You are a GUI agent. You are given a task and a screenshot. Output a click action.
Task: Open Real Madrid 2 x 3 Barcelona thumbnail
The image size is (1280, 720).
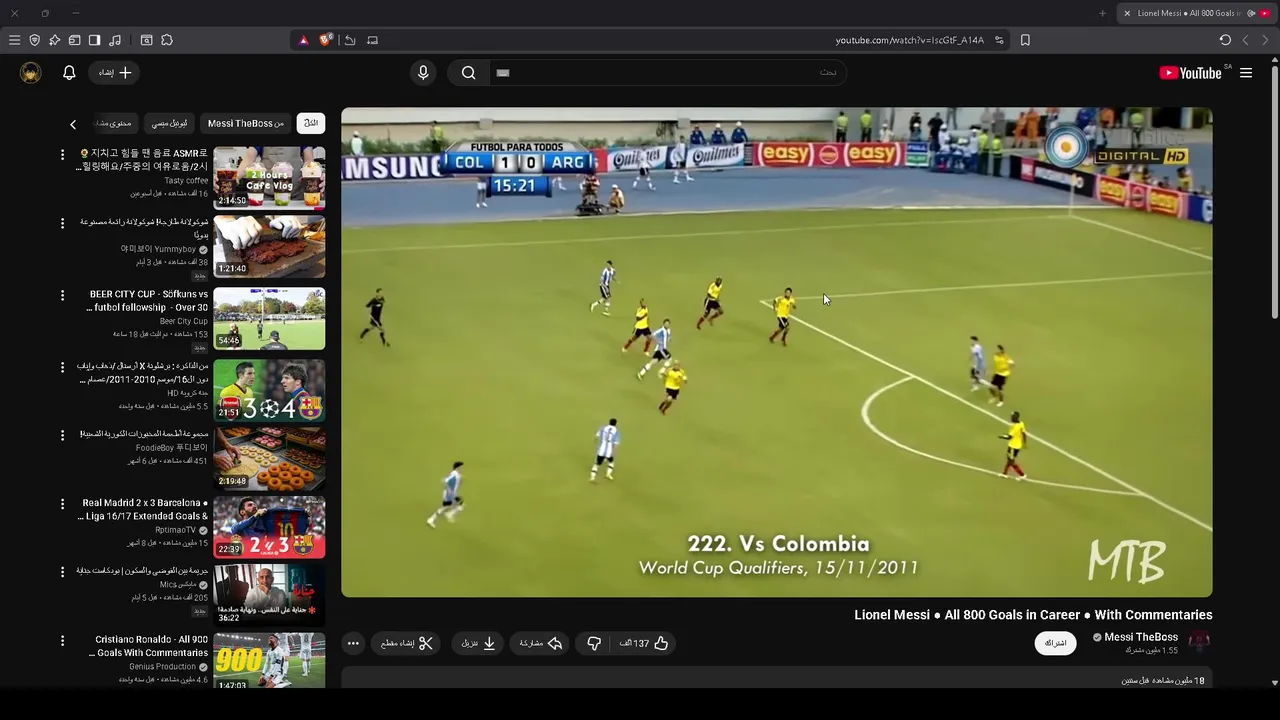coord(269,527)
